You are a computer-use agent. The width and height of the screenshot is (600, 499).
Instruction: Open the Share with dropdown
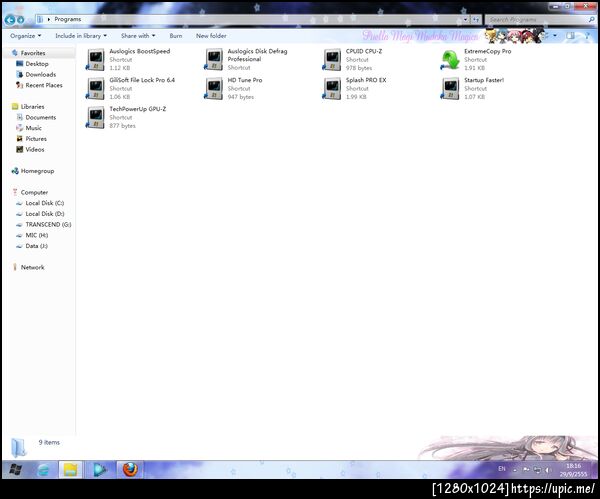pos(138,36)
